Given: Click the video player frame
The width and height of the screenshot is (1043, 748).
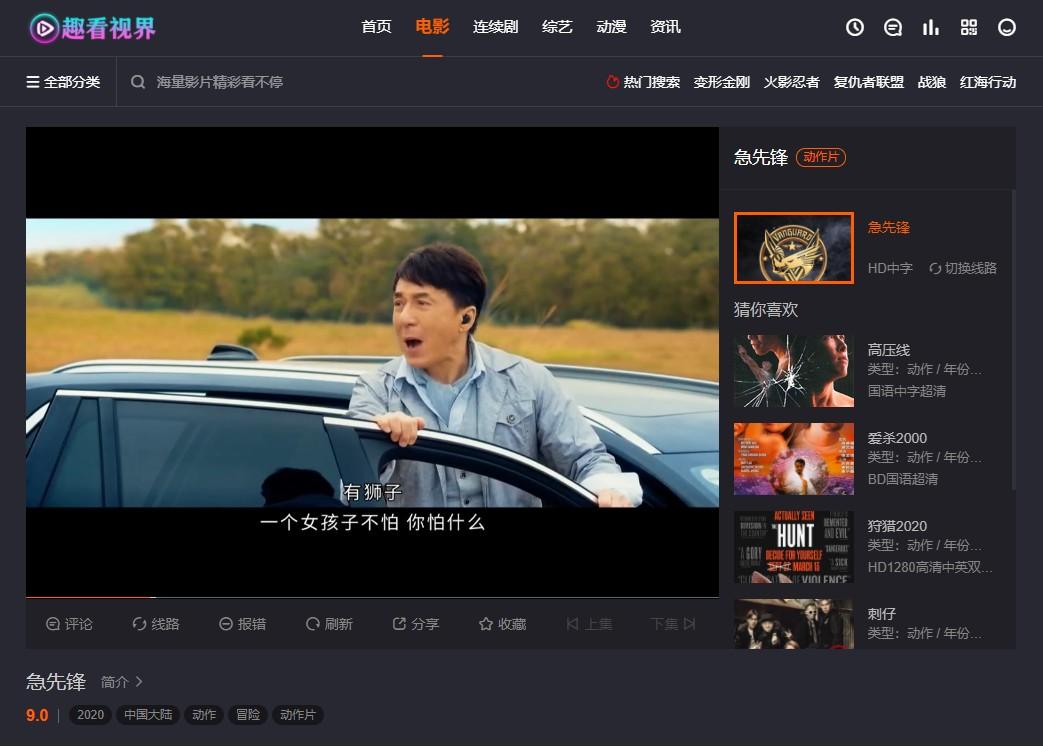Looking at the screenshot, I should click(x=372, y=361).
